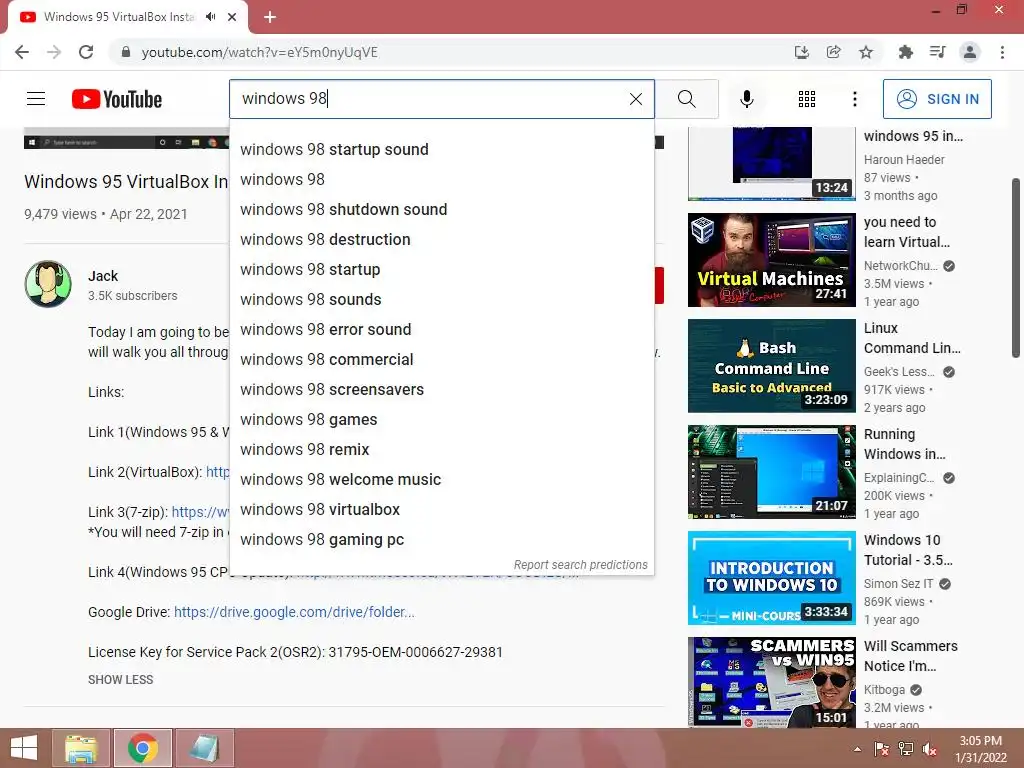Pick suggestion windows 98 remix
This screenshot has width=1024, height=768.
click(441, 450)
